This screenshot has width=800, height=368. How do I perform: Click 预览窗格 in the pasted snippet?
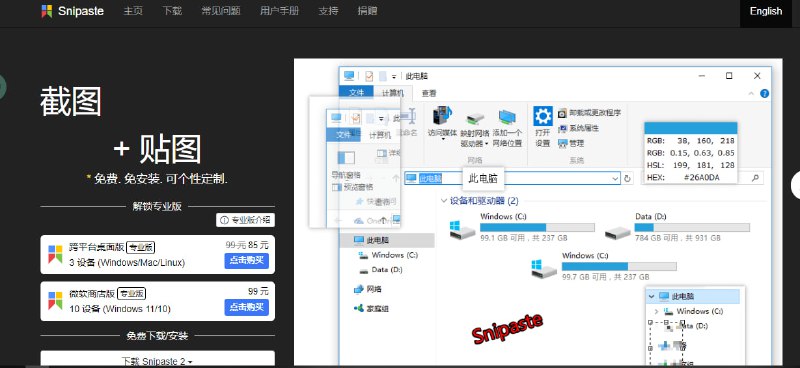[353, 187]
